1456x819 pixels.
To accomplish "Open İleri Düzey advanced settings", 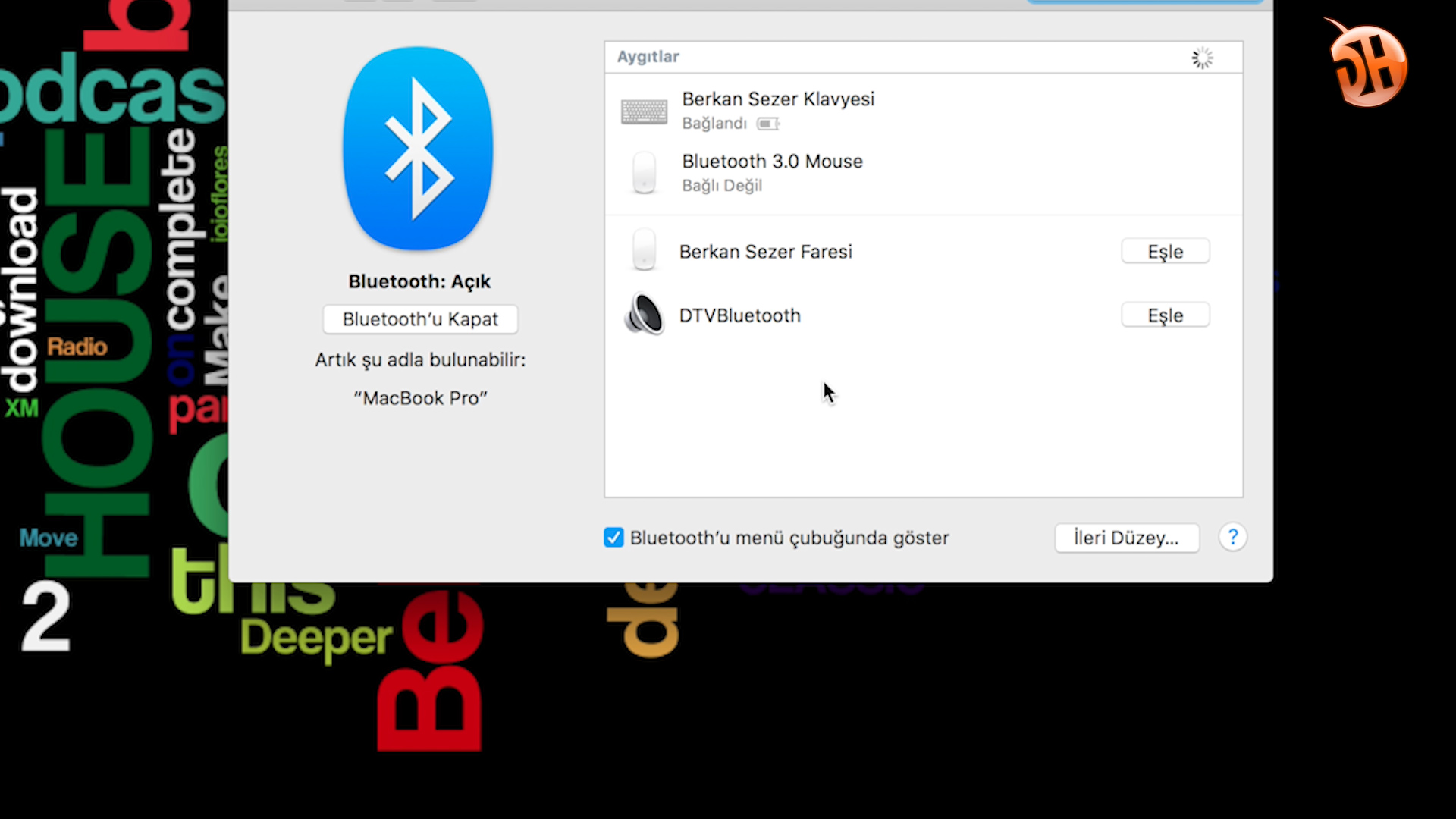I will (1126, 538).
